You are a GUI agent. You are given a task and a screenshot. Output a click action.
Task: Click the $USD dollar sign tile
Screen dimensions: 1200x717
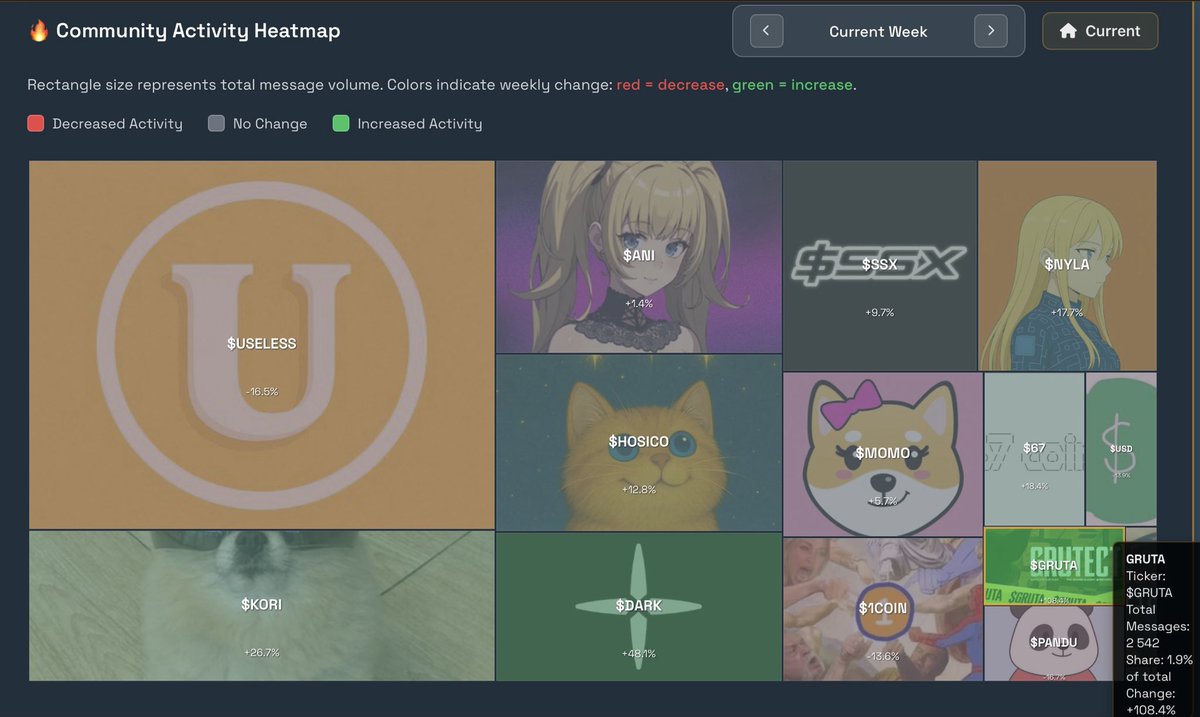(x=1121, y=449)
